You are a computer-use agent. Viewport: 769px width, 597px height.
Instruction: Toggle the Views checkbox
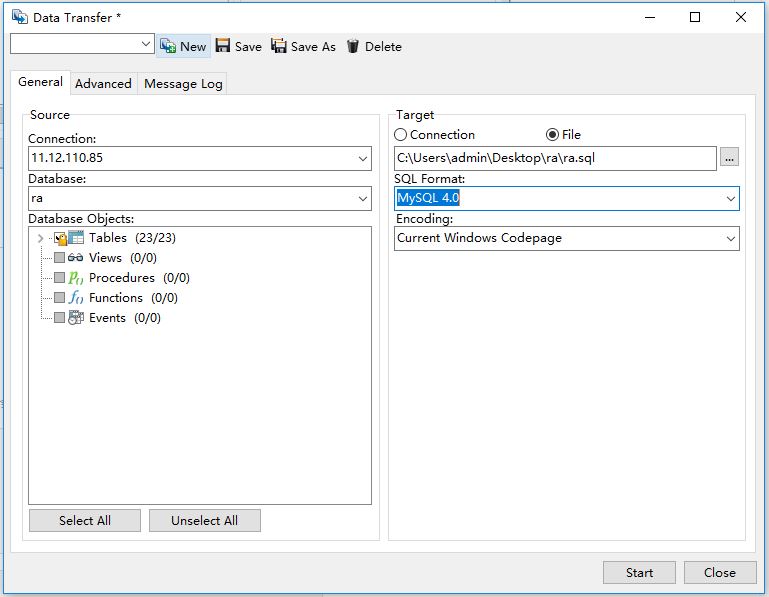point(59,258)
